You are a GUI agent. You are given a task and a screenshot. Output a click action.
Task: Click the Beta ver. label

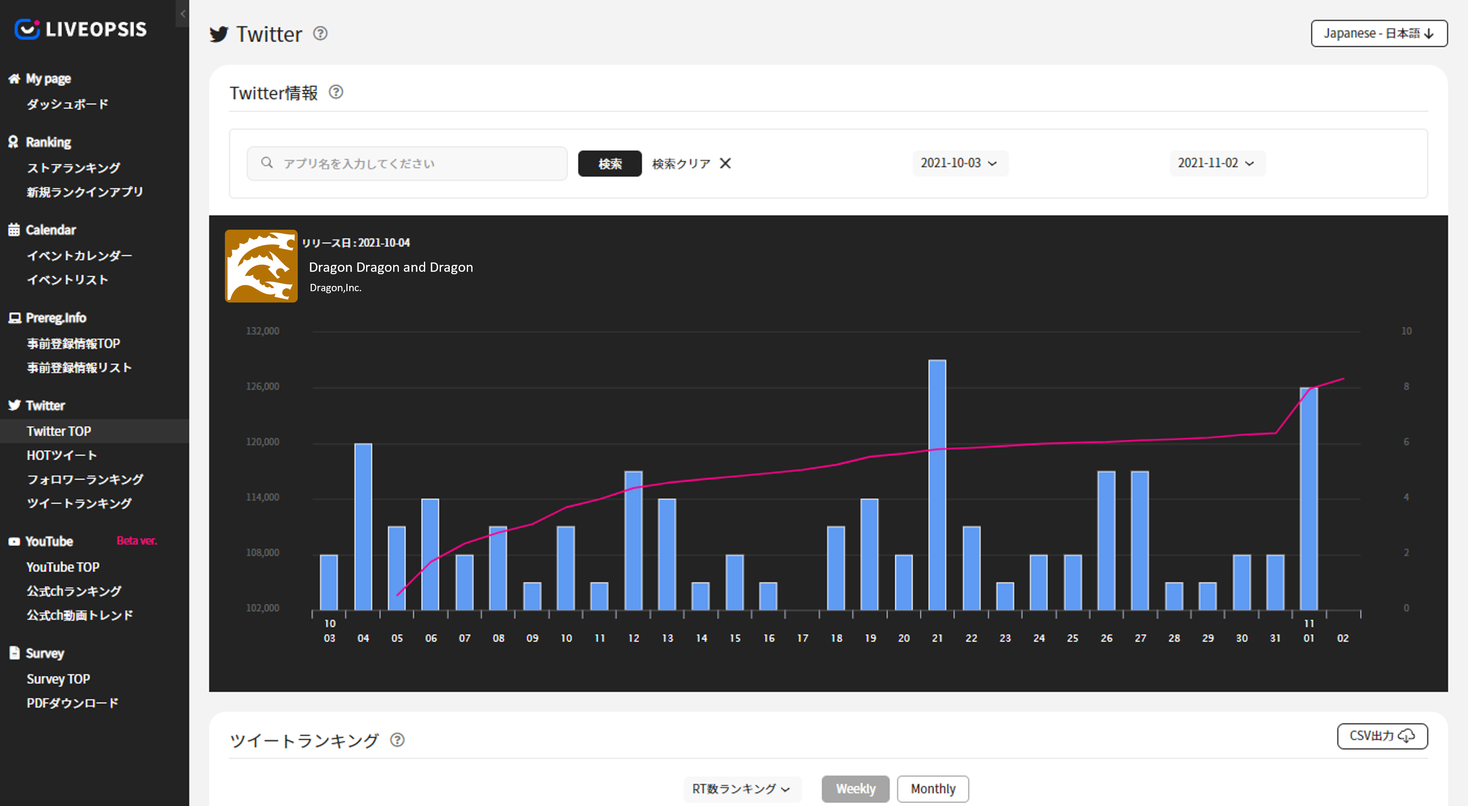coord(137,541)
